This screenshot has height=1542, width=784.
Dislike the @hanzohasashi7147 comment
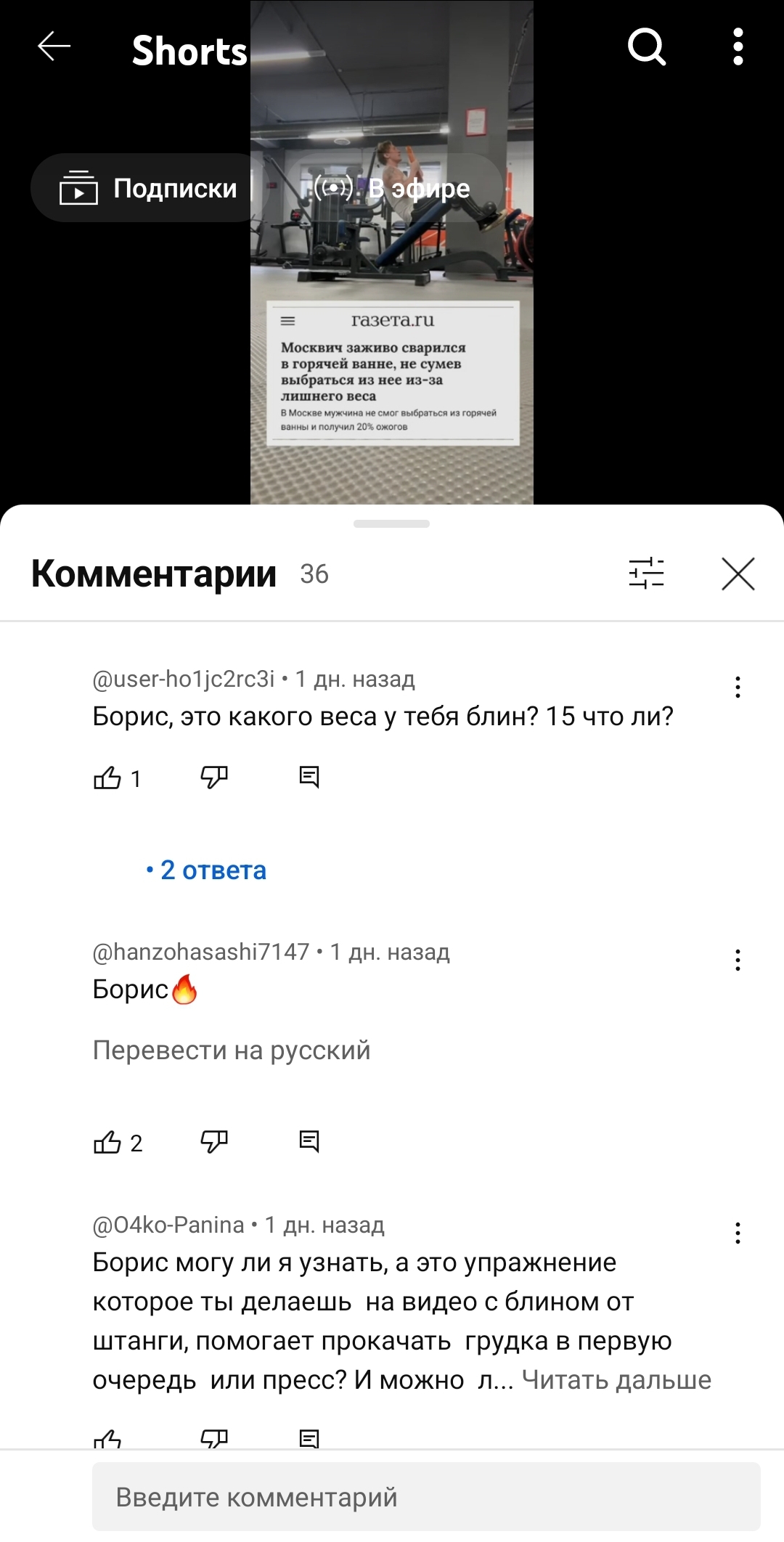point(214,1142)
